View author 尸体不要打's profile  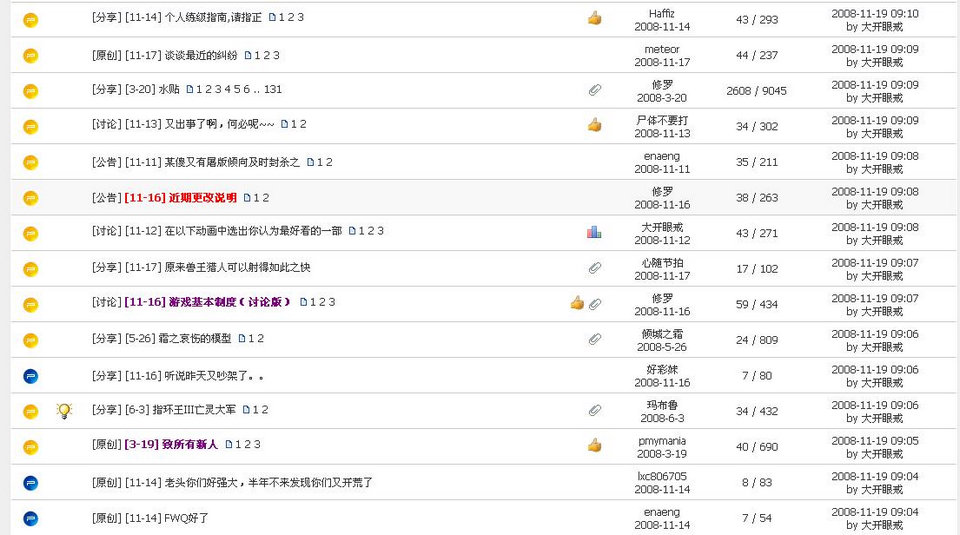pos(662,121)
